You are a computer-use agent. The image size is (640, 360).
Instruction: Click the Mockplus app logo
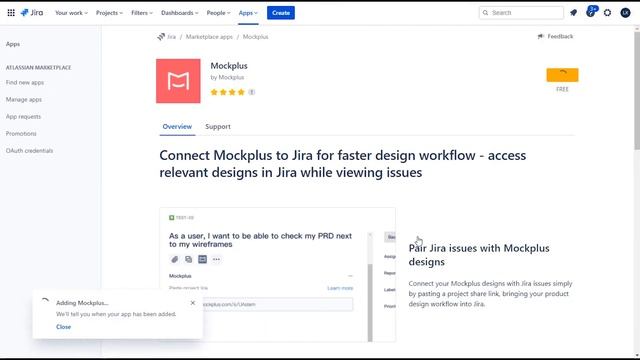[x=178, y=81]
